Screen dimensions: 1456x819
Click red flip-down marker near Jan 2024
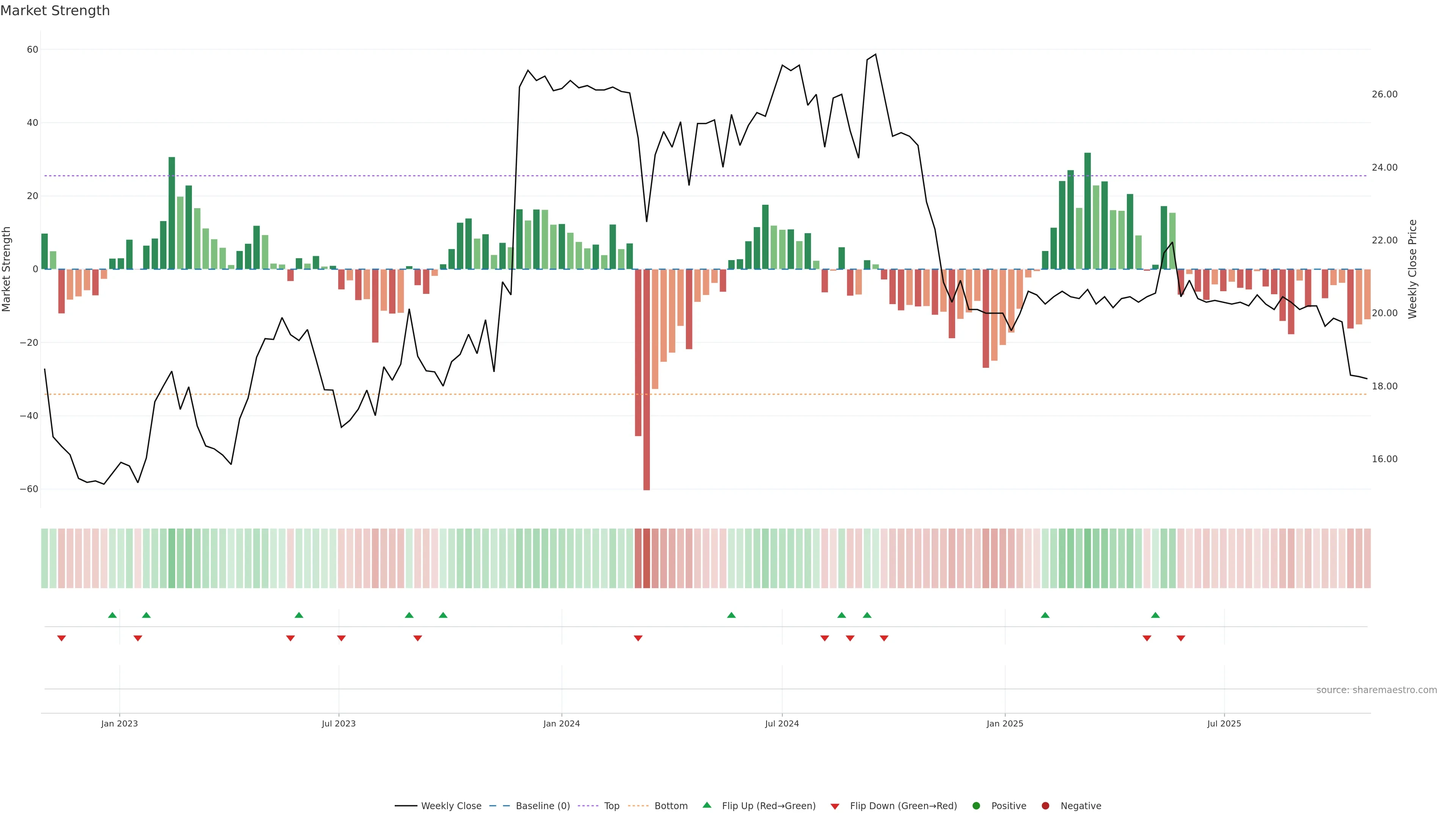[638, 638]
